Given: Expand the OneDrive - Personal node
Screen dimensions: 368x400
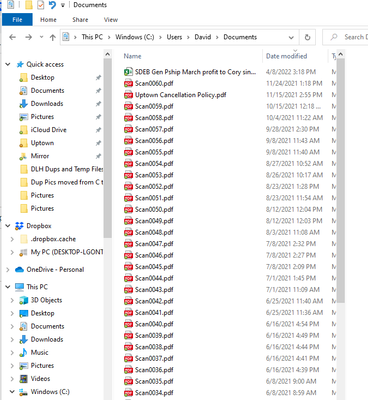Looking at the screenshot, I should pyautogui.click(x=8, y=269).
